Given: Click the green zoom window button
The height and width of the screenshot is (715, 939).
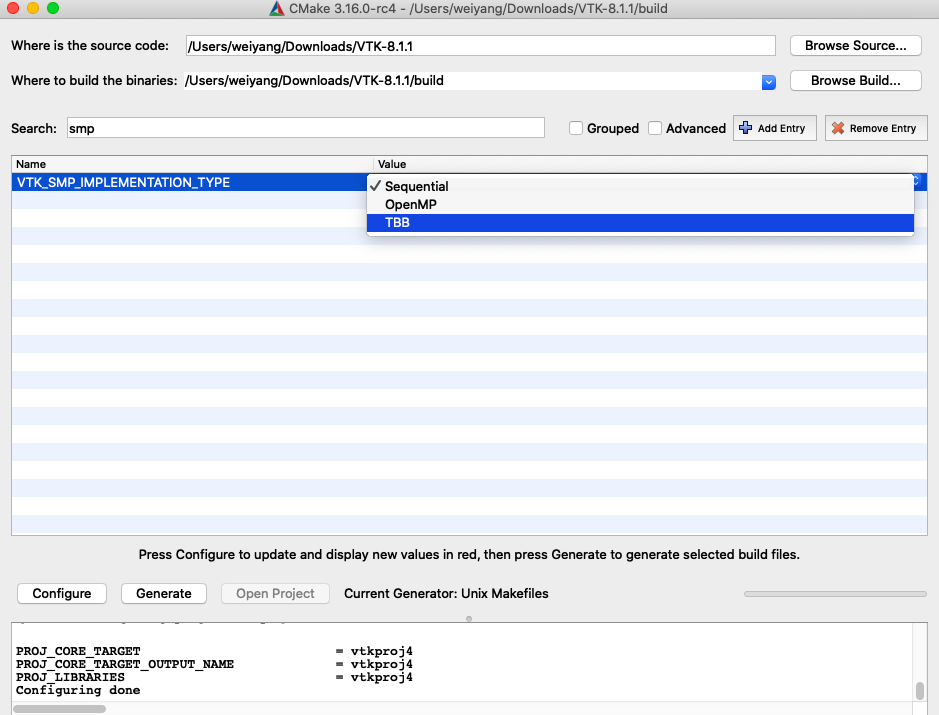Looking at the screenshot, I should click(x=53, y=8).
